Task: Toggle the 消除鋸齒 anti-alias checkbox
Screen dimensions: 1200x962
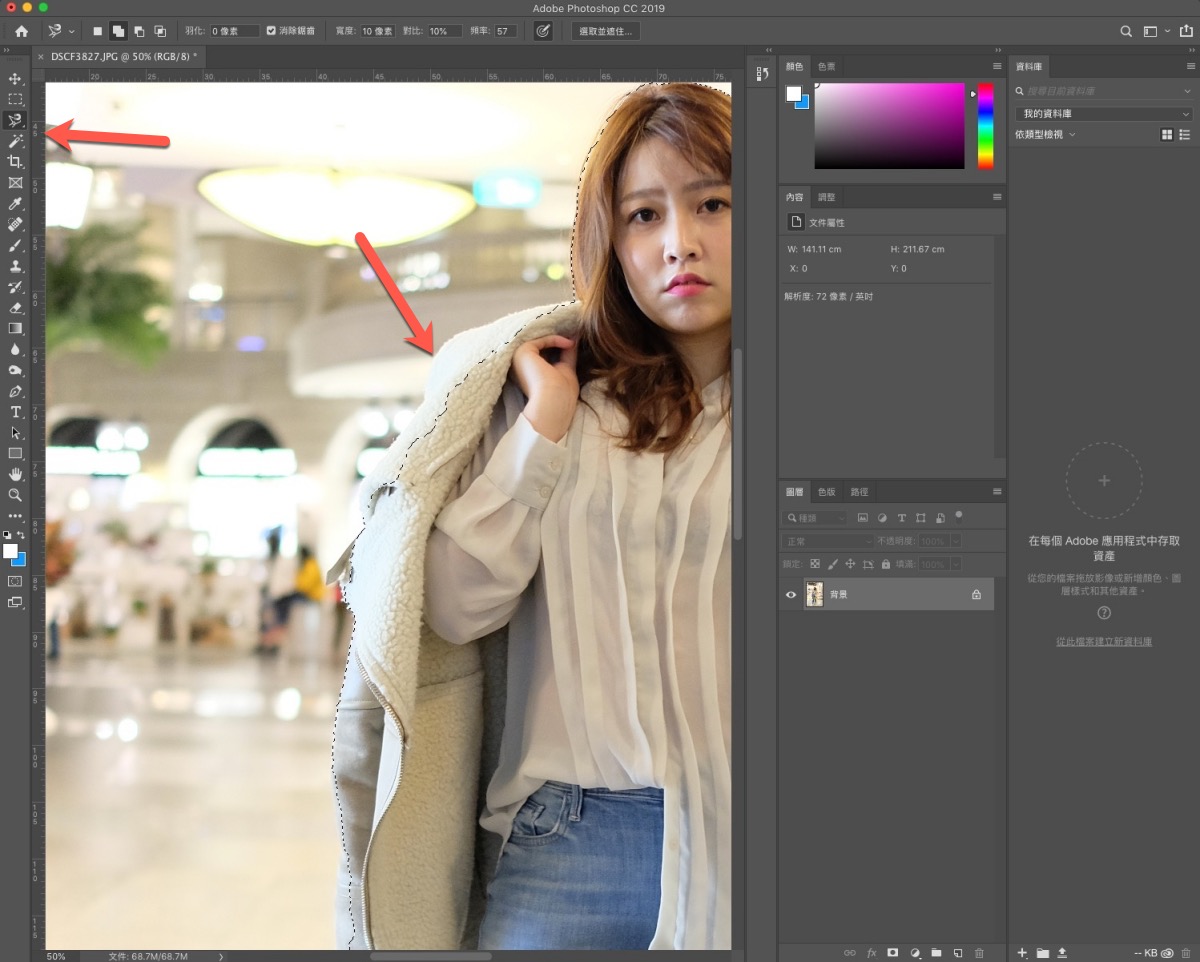Action: [271, 31]
